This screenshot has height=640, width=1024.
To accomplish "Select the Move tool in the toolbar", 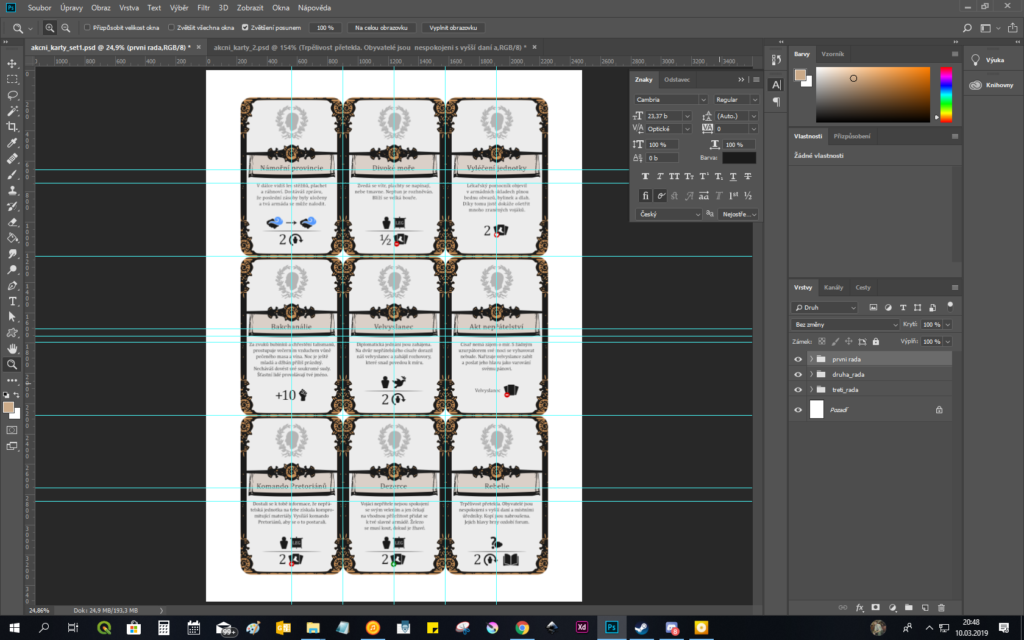I will (x=12, y=63).
